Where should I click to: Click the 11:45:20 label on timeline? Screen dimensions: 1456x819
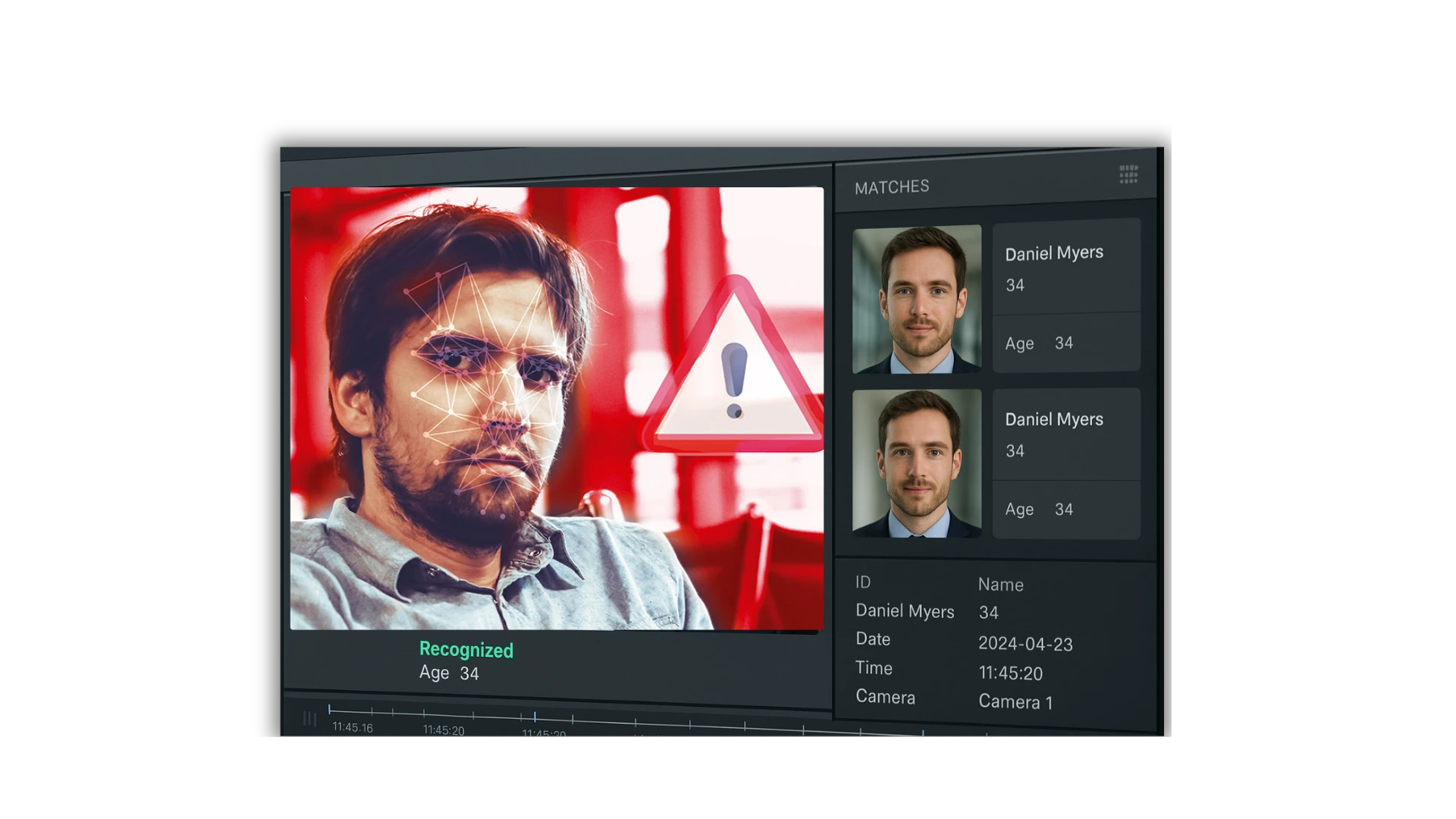pyautogui.click(x=444, y=730)
